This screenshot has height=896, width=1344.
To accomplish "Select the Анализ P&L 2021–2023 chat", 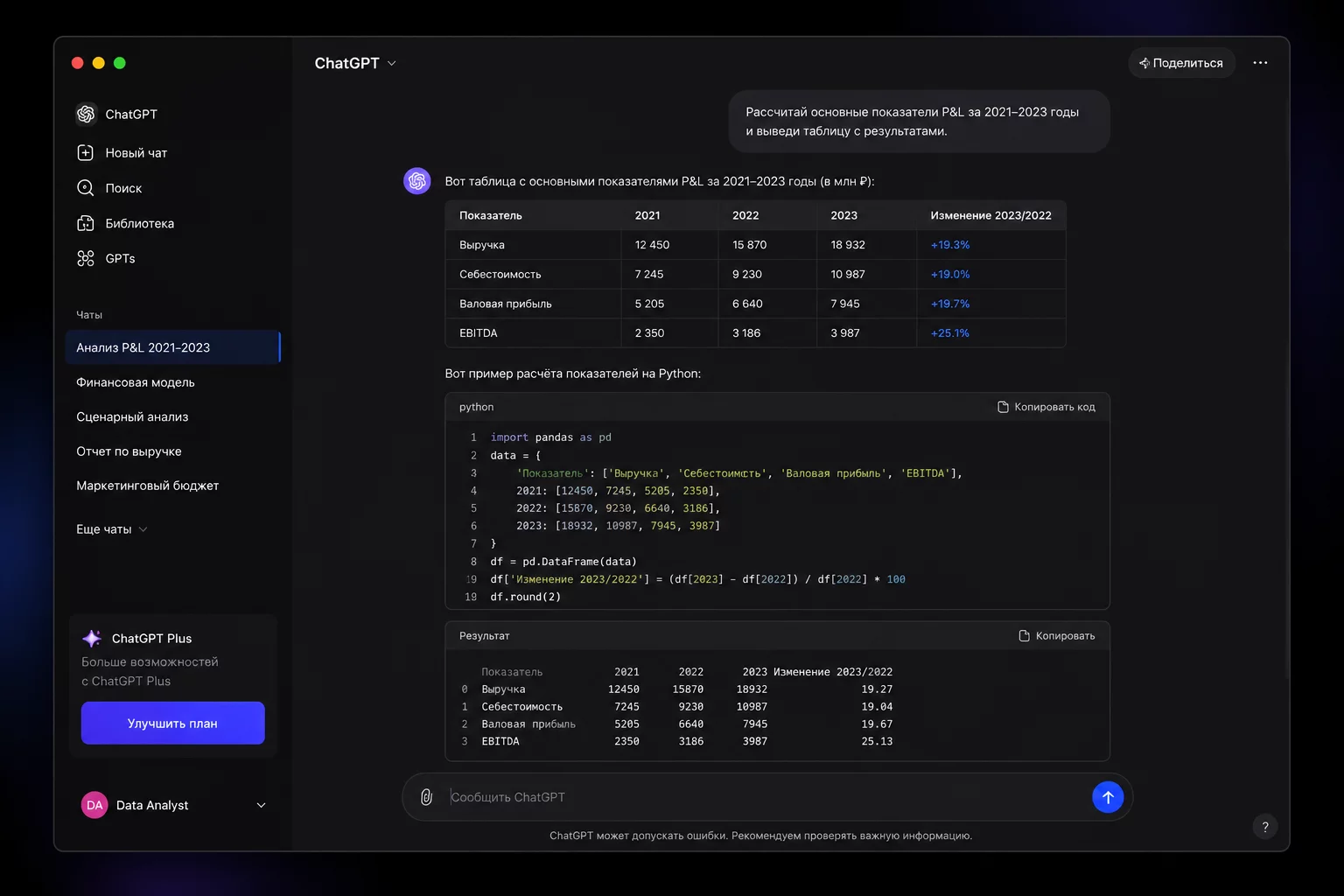I will 173,347.
